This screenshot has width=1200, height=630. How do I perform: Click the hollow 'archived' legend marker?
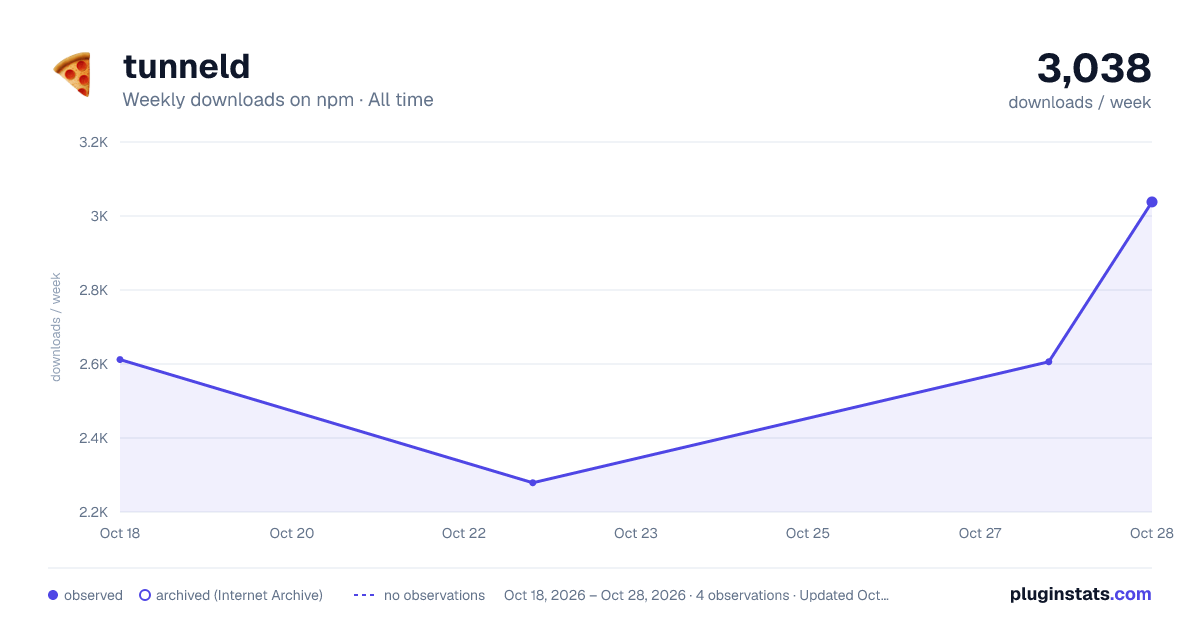(x=145, y=595)
